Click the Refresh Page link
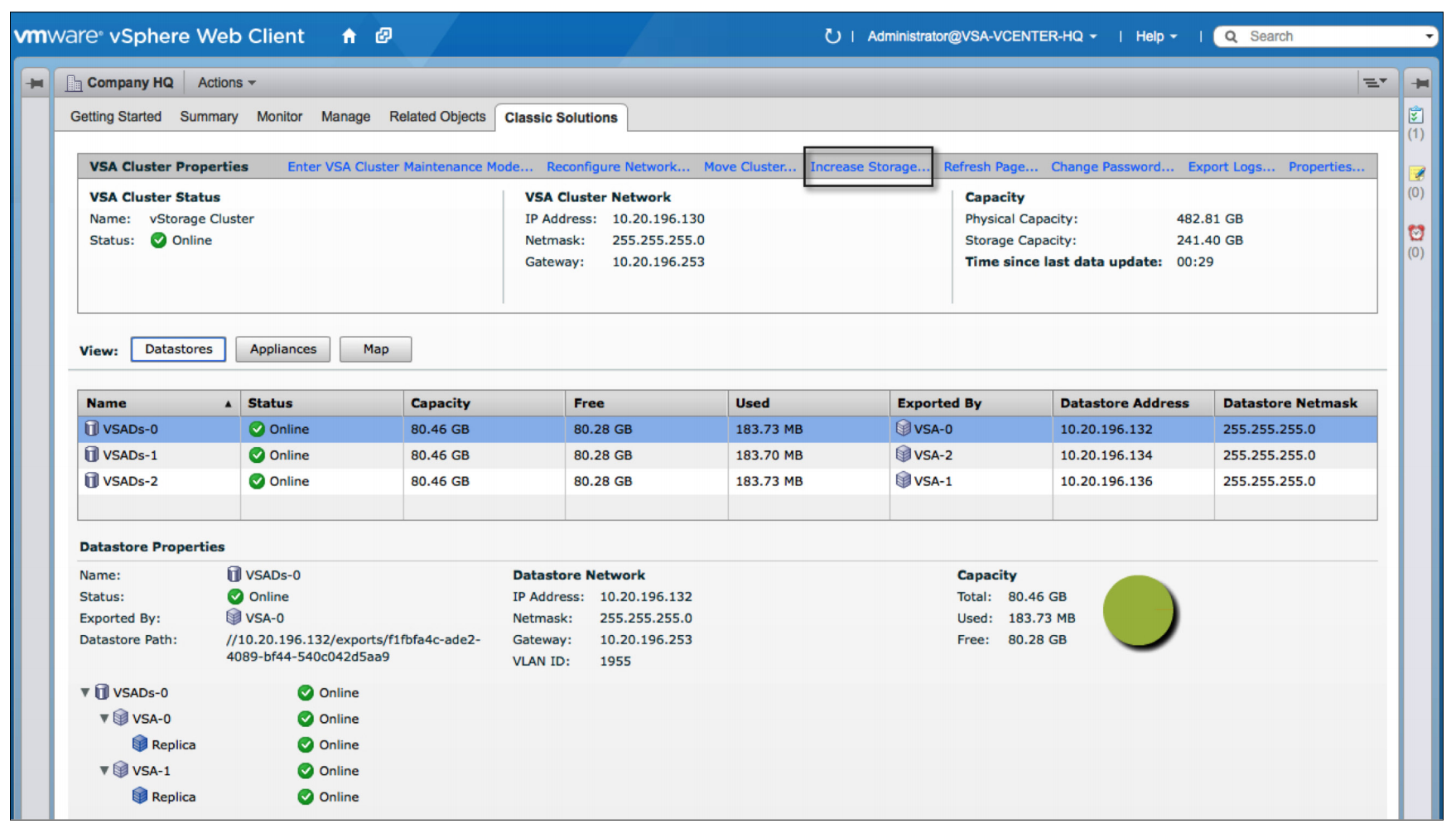1456x828 pixels. 991,166
